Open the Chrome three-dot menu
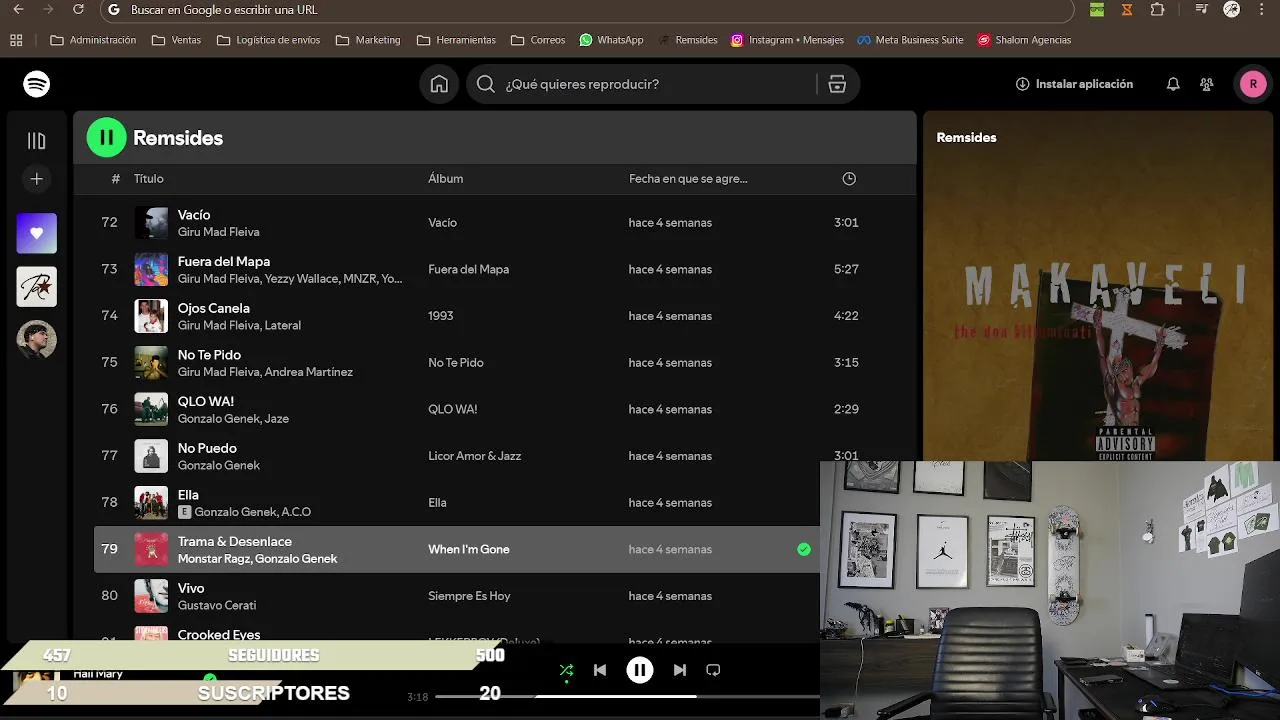Screen dimensions: 1280x720 pyautogui.click(x=1263, y=10)
